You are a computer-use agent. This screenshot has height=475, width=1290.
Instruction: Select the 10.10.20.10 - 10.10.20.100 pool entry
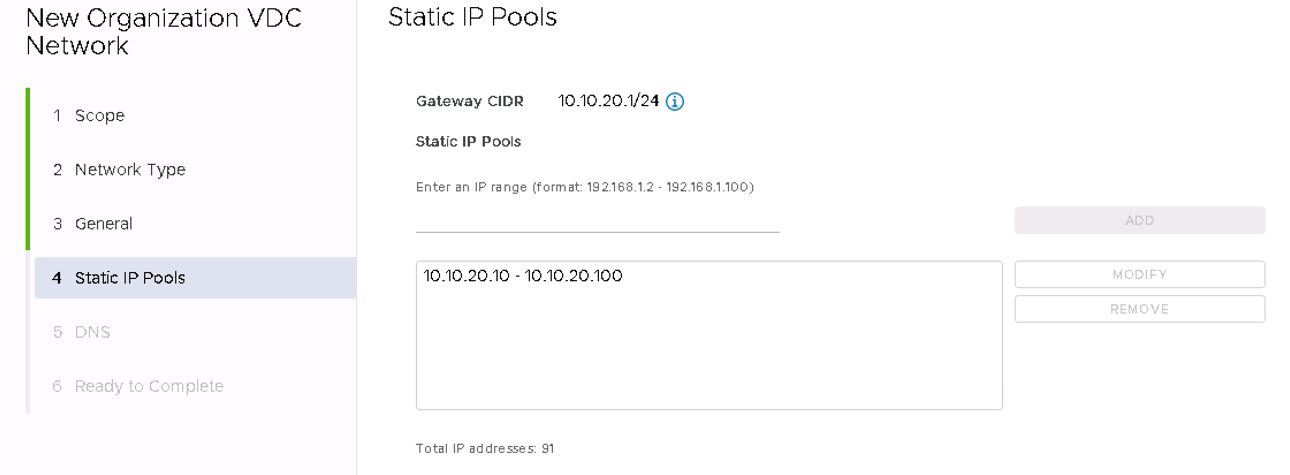523,276
